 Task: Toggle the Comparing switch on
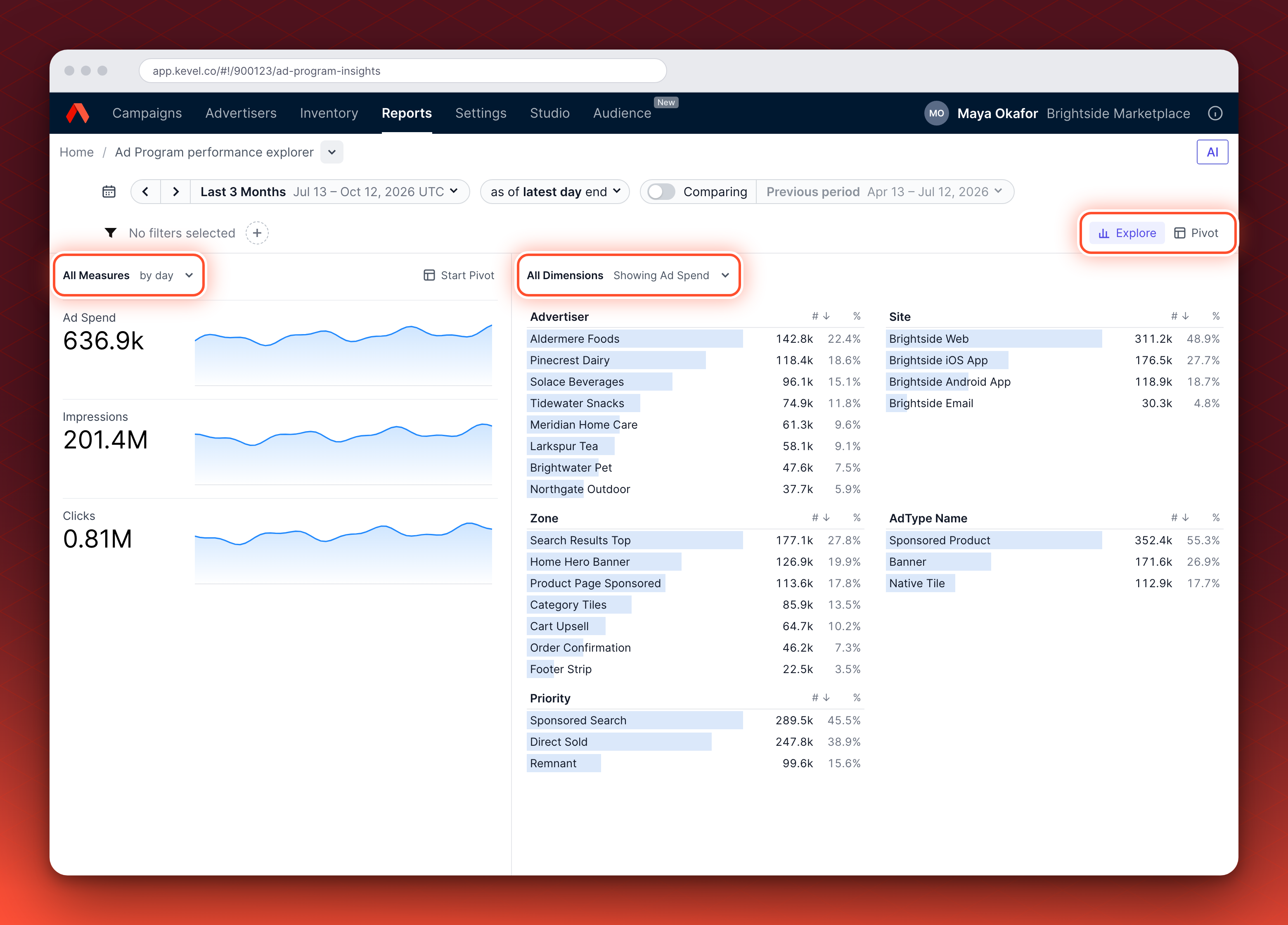(661, 192)
